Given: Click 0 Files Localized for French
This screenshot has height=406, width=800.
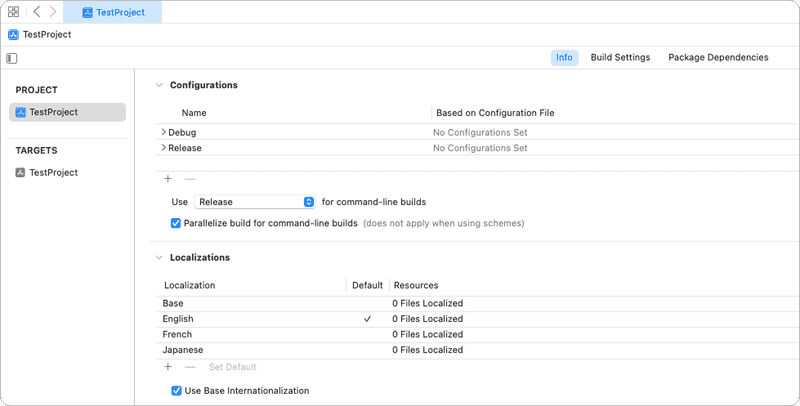Looking at the screenshot, I should (428, 335).
